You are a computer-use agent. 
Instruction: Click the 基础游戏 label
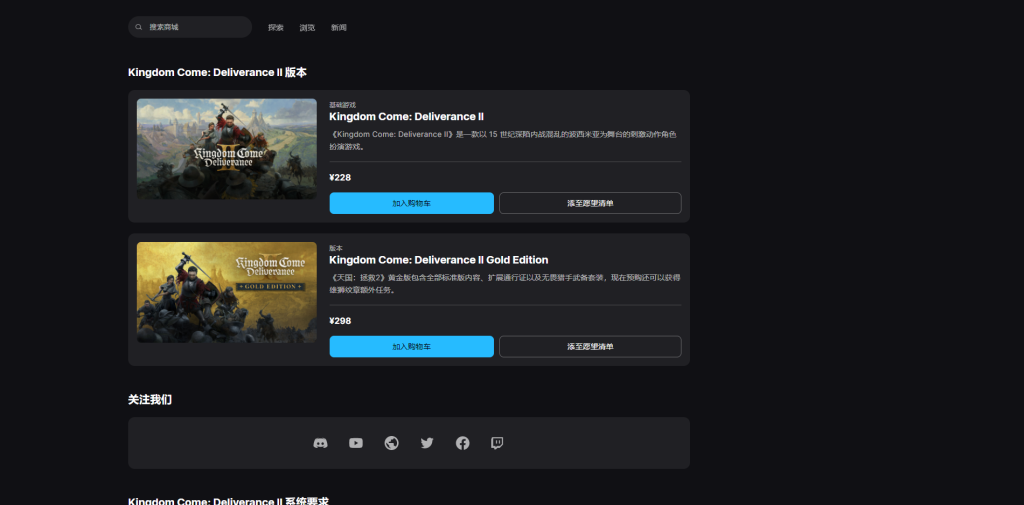pos(342,105)
